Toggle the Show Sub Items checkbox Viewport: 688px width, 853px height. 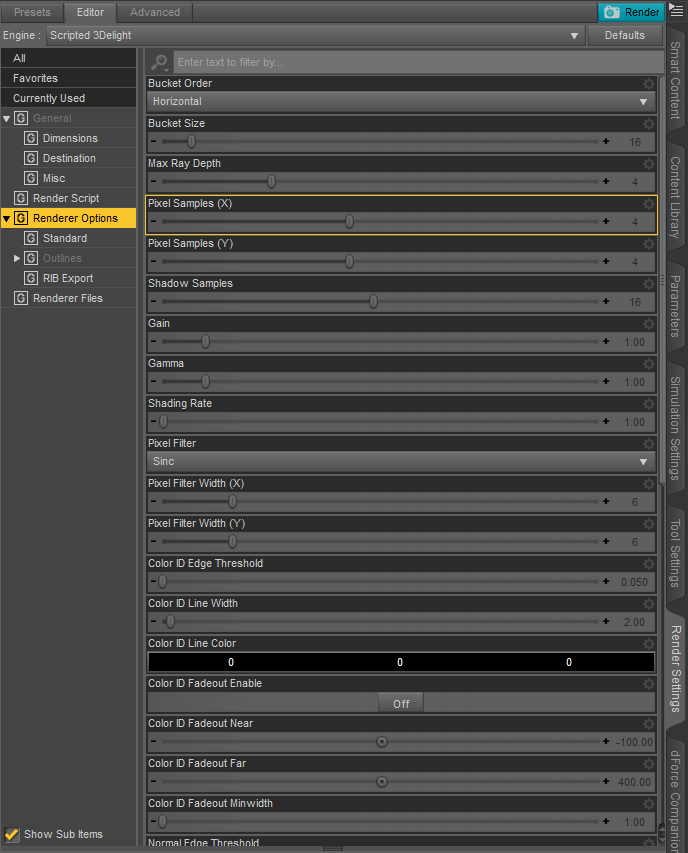pyautogui.click(x=11, y=834)
